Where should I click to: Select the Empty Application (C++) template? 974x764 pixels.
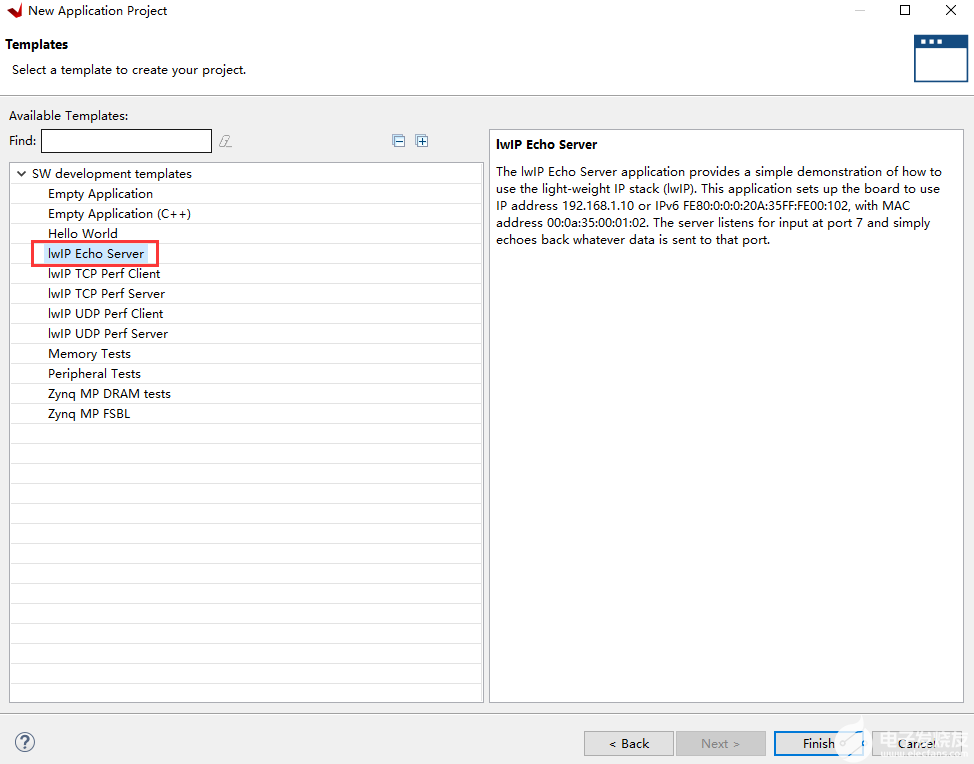click(119, 214)
